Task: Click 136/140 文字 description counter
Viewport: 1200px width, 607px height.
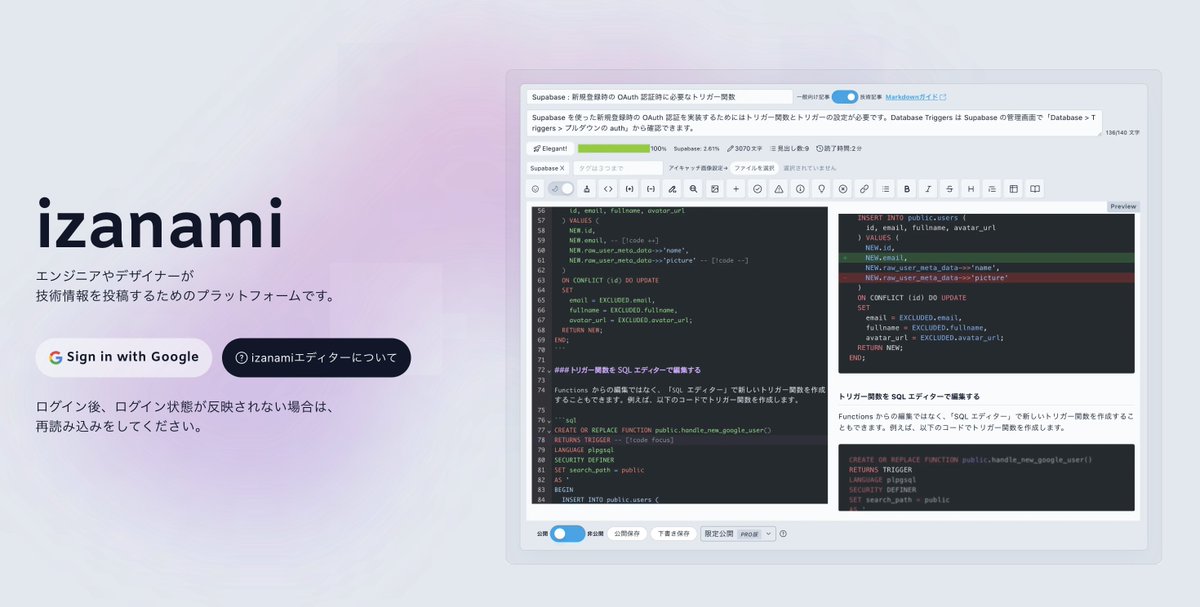Action: point(1122,132)
